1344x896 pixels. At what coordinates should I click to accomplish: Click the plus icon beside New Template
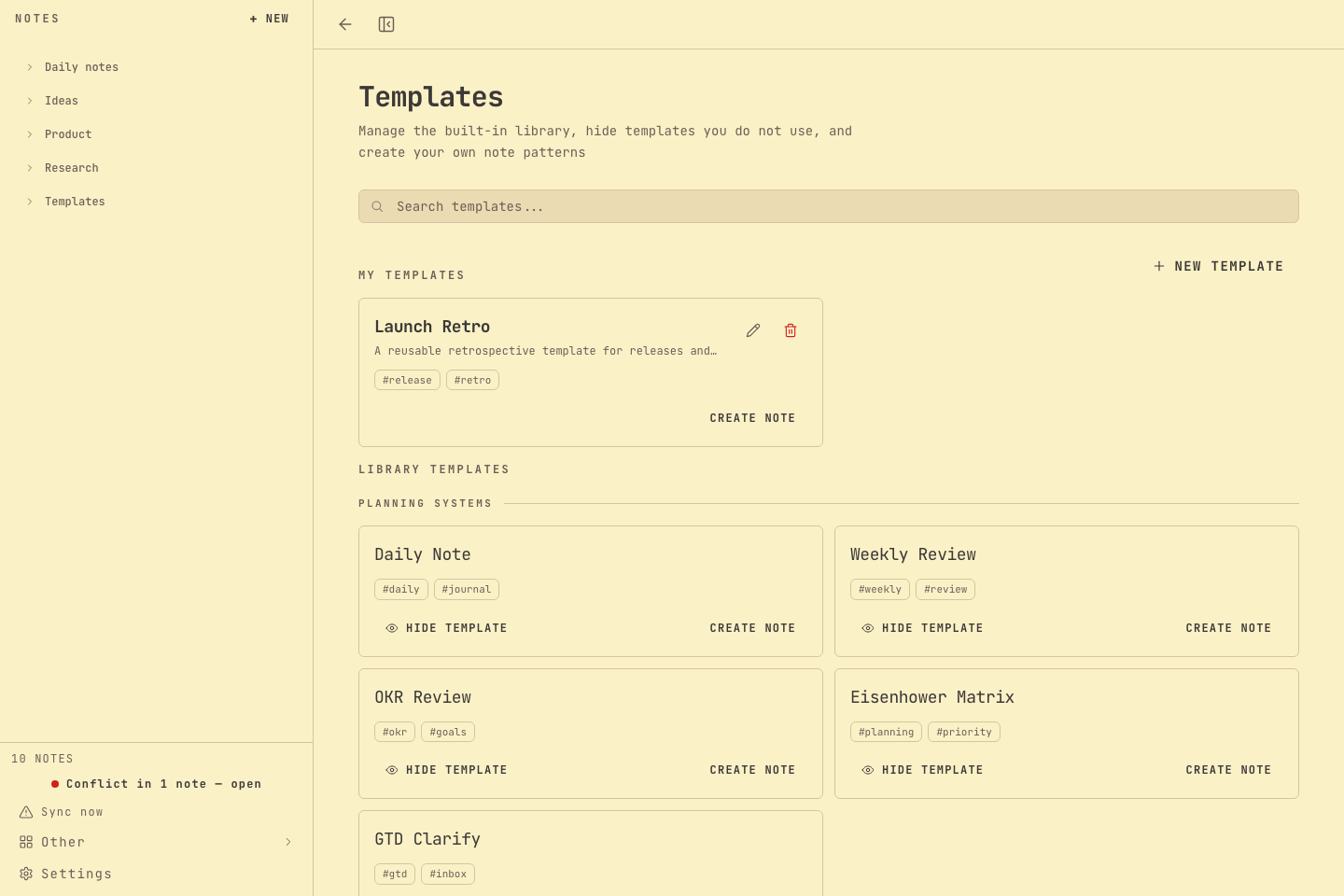click(x=1159, y=266)
